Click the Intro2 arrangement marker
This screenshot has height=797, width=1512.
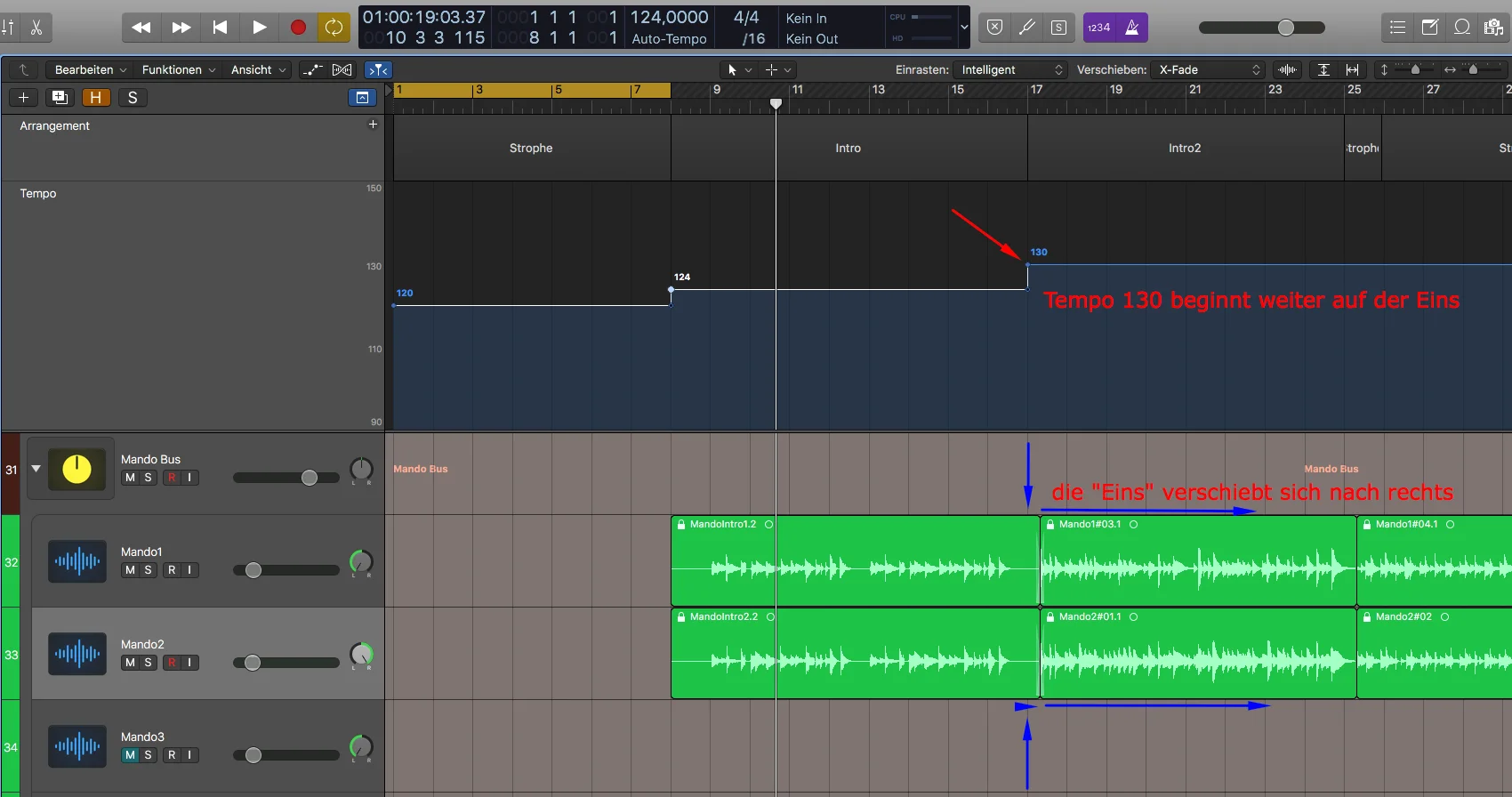coord(1185,149)
